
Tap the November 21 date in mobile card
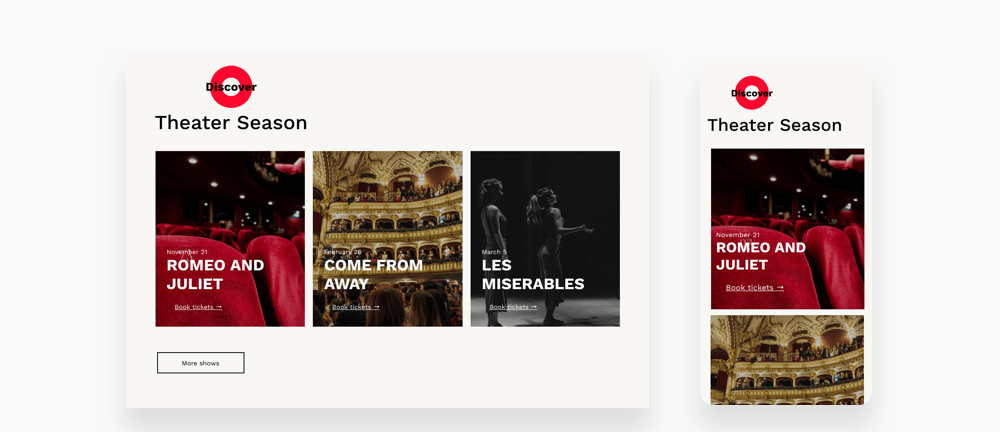pos(737,235)
